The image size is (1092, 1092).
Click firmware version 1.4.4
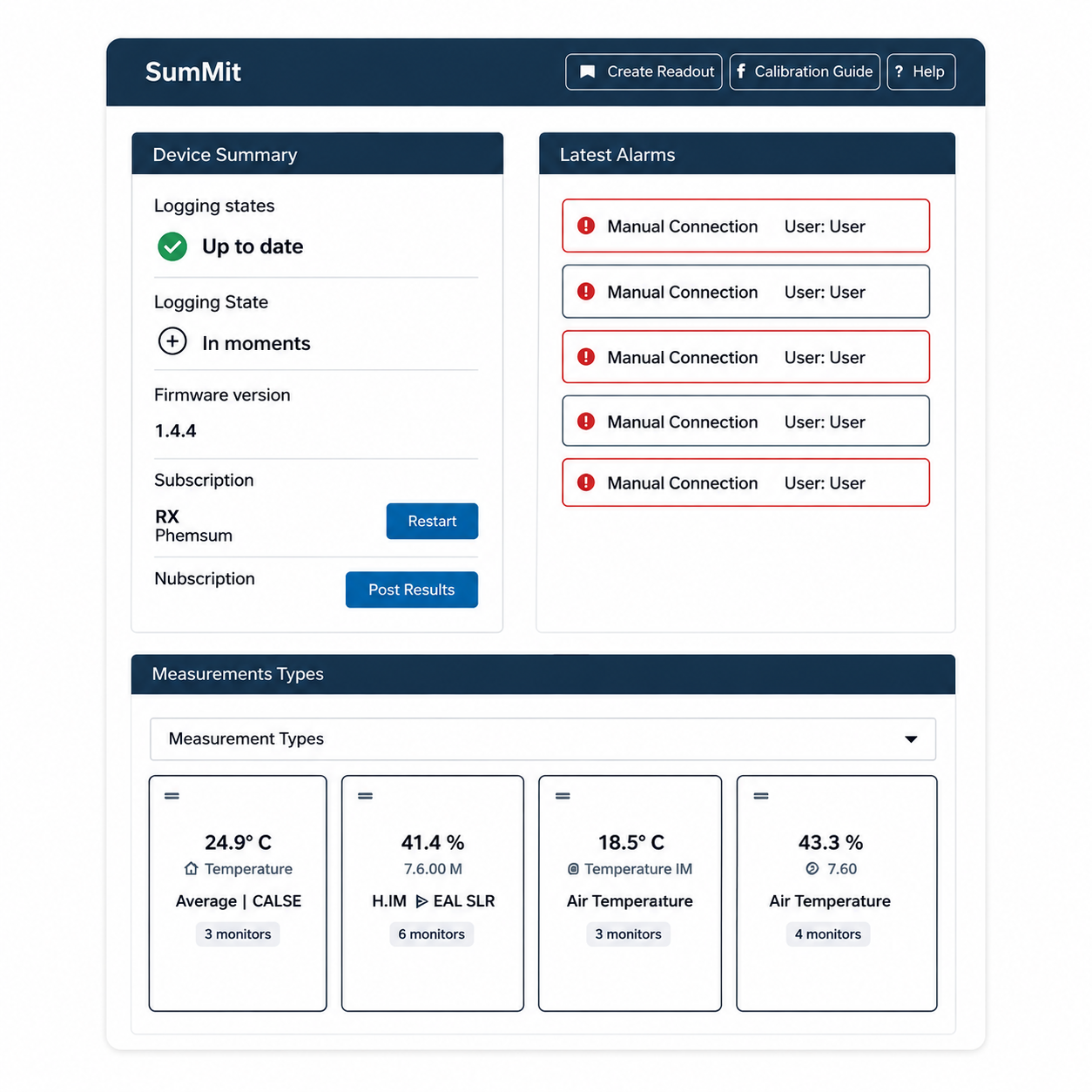pyautogui.click(x=176, y=431)
